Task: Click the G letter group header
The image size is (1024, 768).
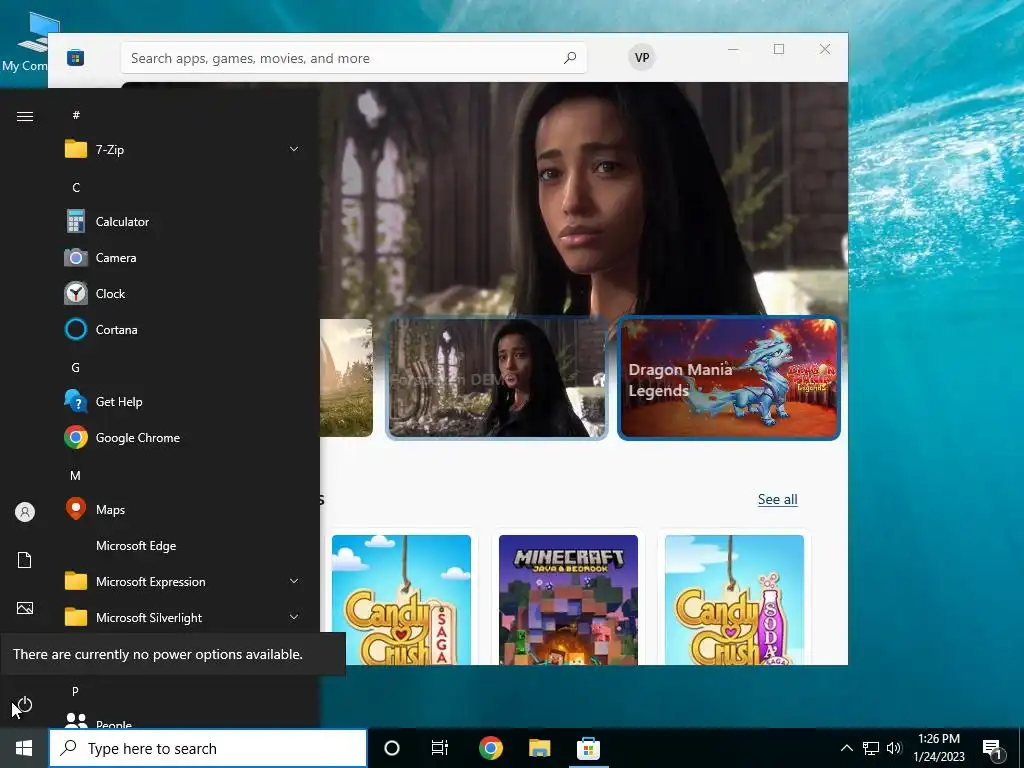Action: pyautogui.click(x=76, y=368)
